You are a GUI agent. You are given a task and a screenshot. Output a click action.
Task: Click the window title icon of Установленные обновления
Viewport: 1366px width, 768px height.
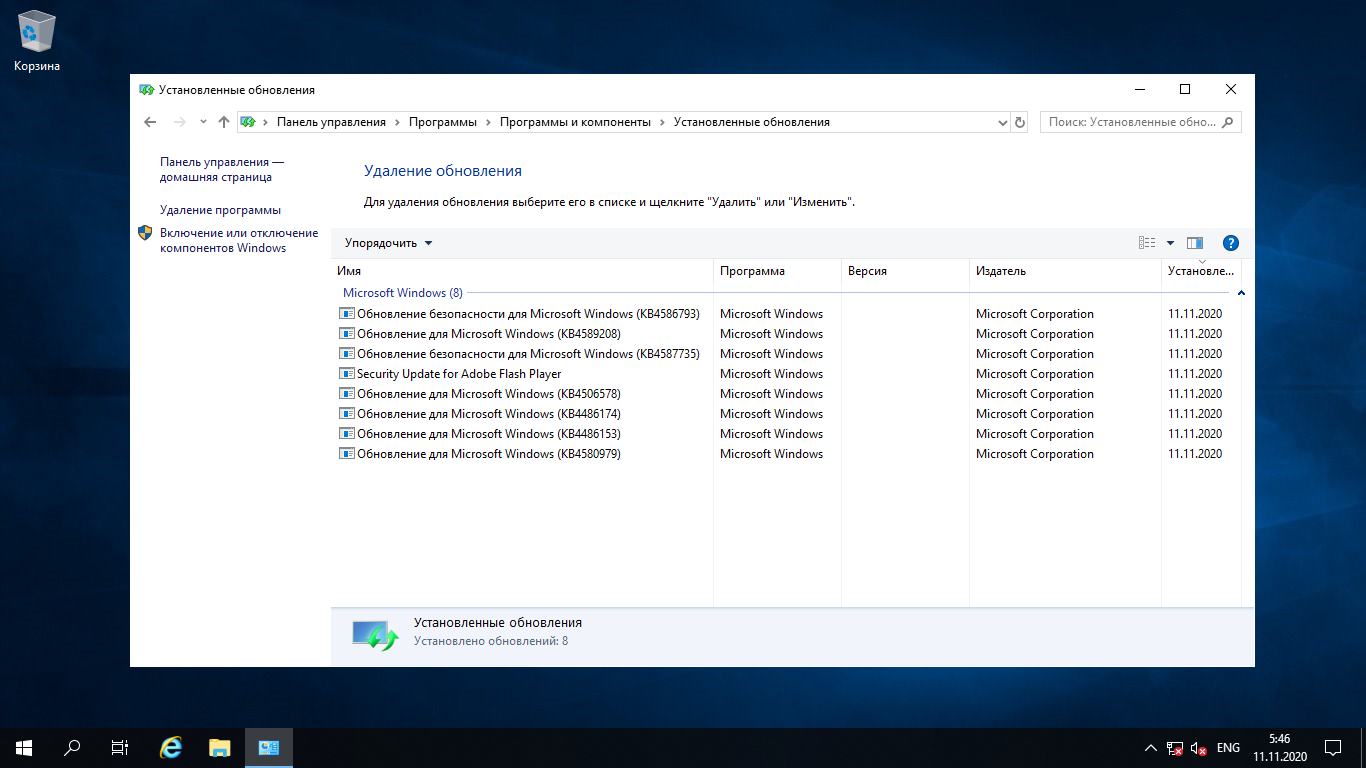tap(146, 90)
